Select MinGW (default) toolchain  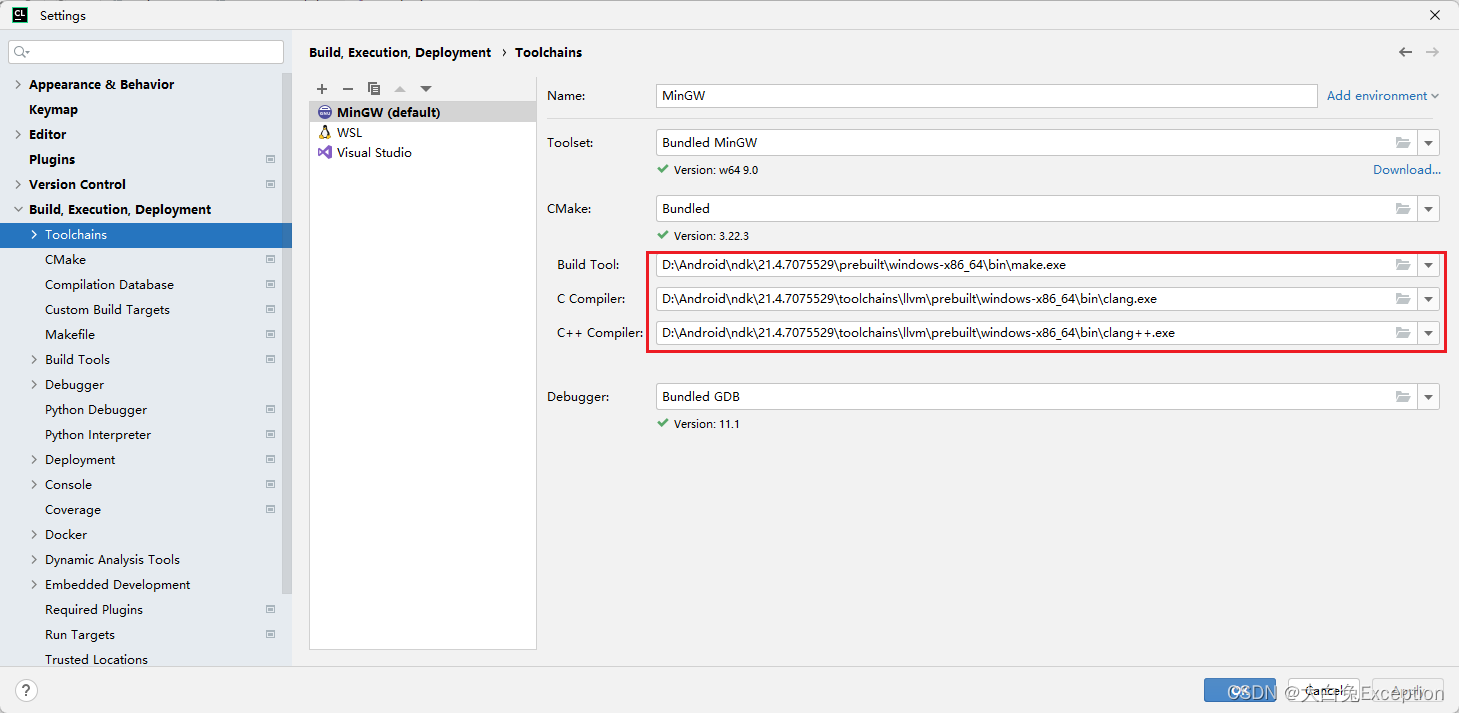(x=423, y=112)
